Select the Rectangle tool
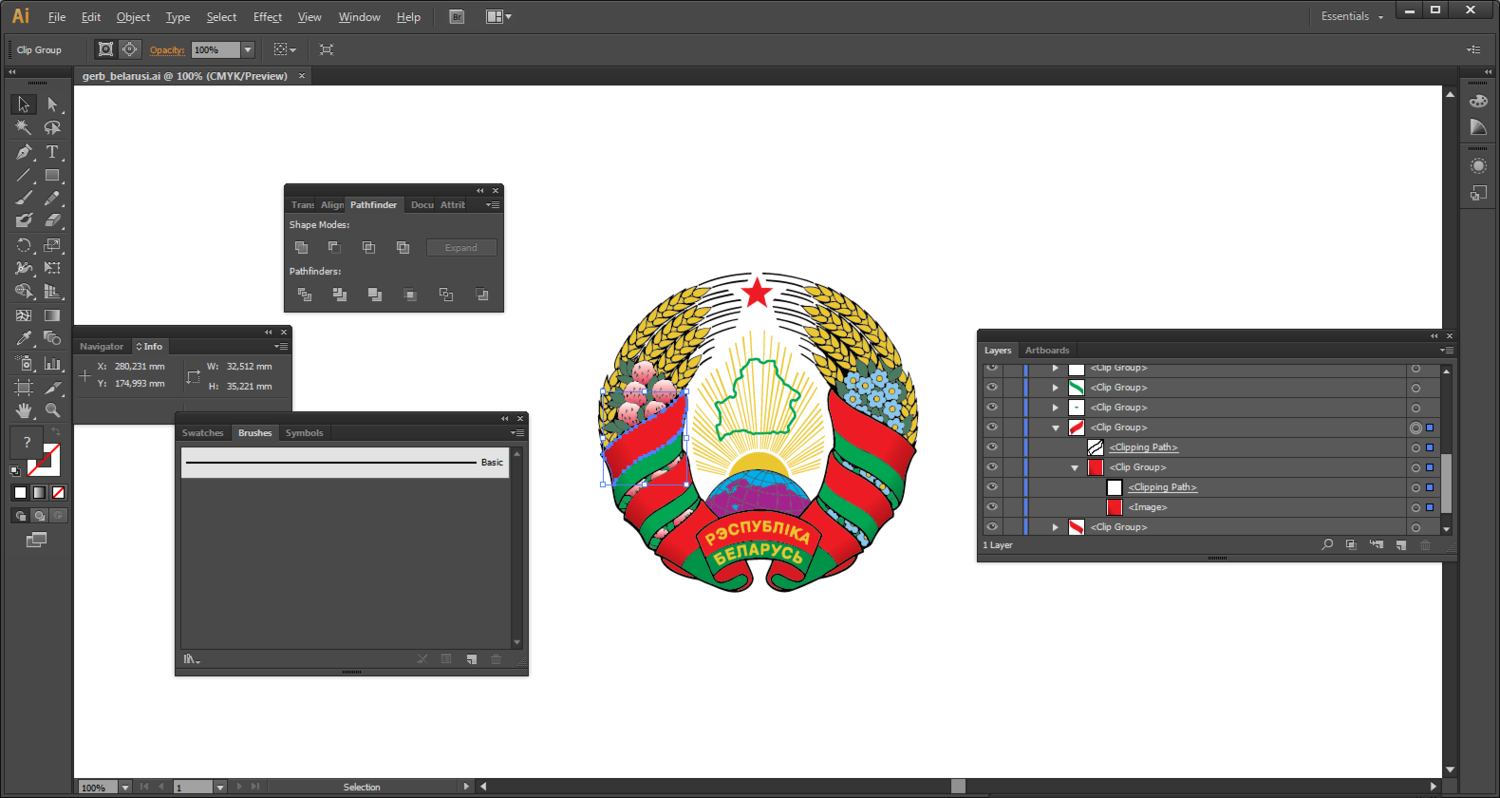The width and height of the screenshot is (1500, 798). [52, 175]
